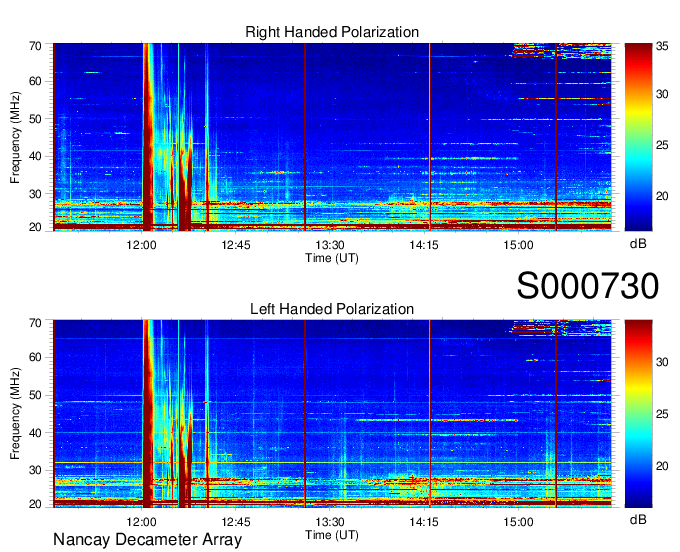Click the "50" frequency tick of Right Handed plot
Image resolution: width=680 pixels, height=552 pixels.
click(35, 119)
